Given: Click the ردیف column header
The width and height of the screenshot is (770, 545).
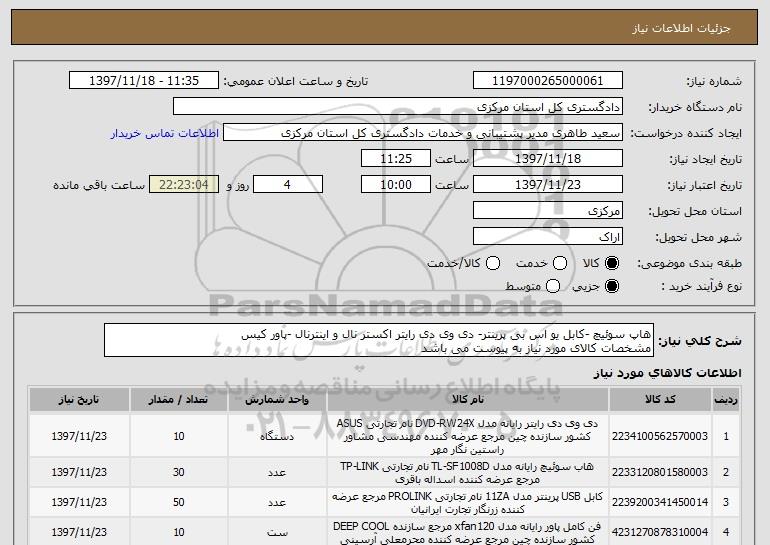Looking at the screenshot, I should click(726, 400).
